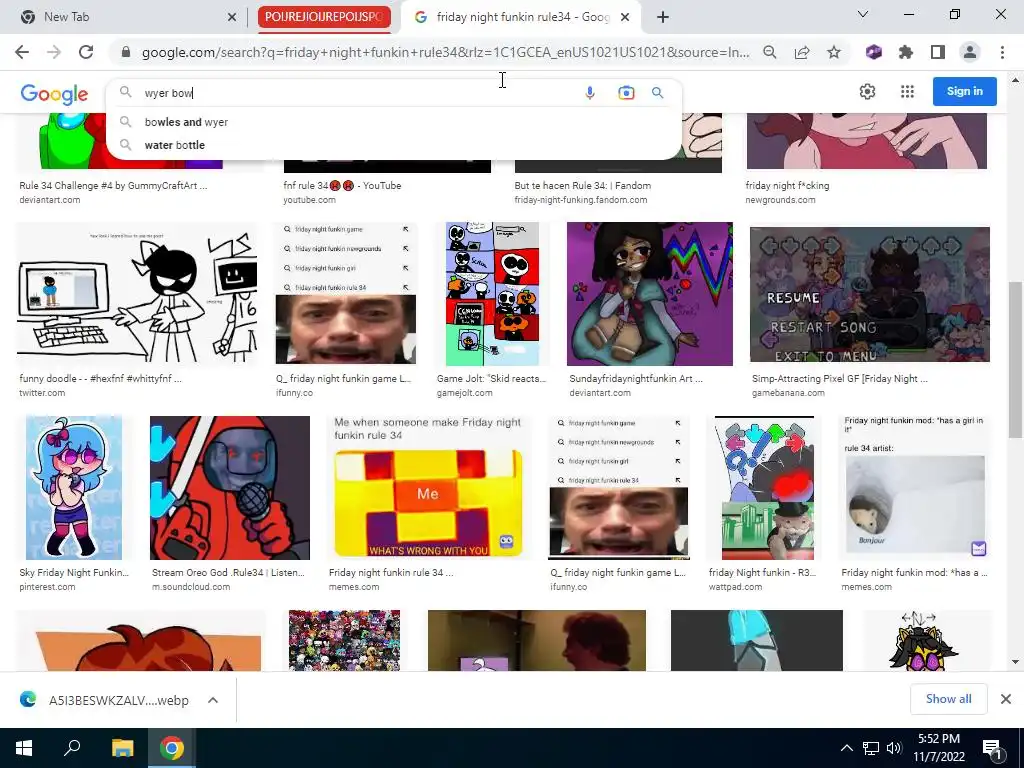Go to Google logo homepage
Viewport: 1024px width, 768px height.
54,94
